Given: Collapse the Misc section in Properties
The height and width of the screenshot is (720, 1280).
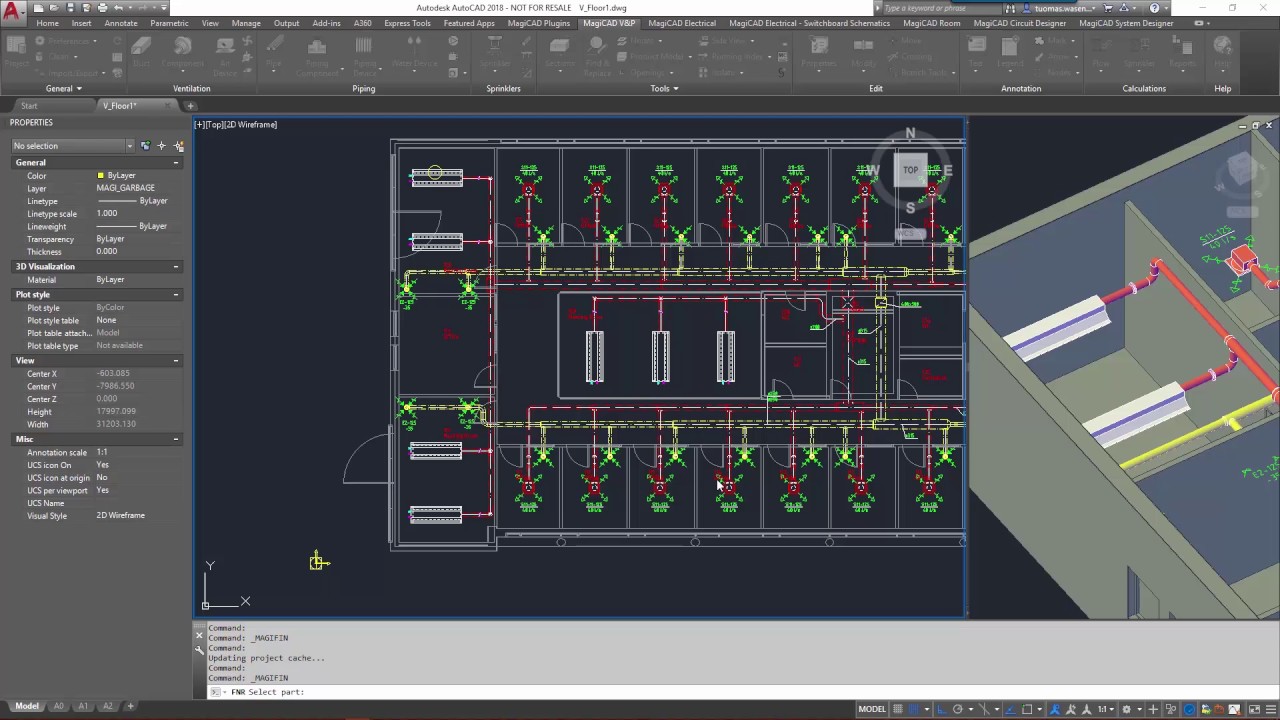Looking at the screenshot, I should (176, 439).
